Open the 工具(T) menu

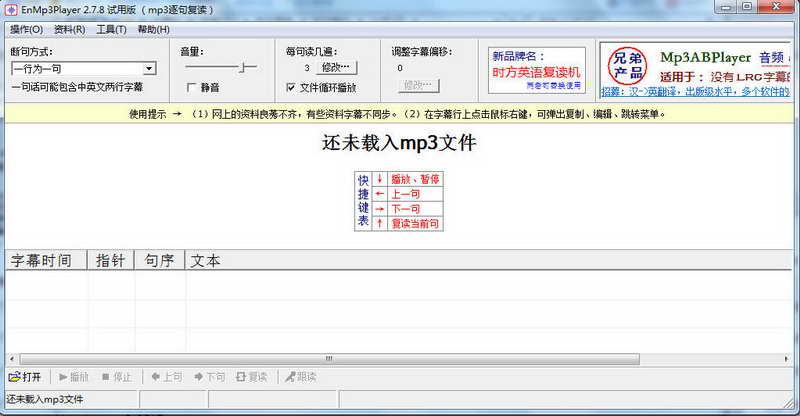tap(111, 30)
